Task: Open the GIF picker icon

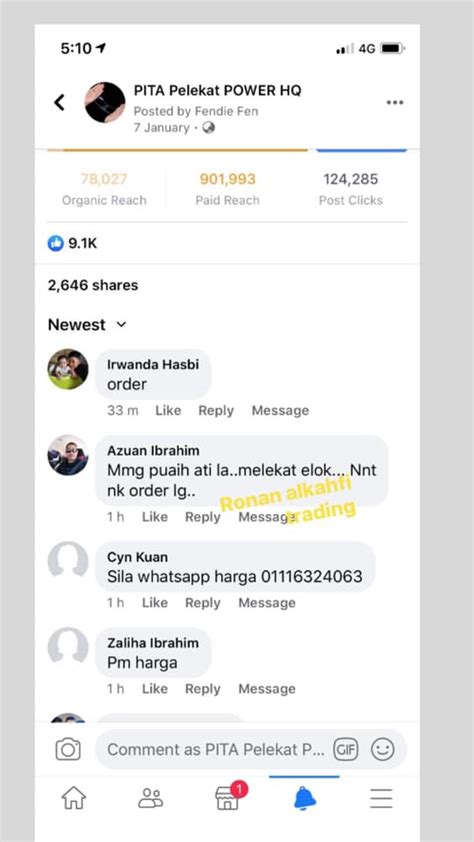Action: point(346,749)
